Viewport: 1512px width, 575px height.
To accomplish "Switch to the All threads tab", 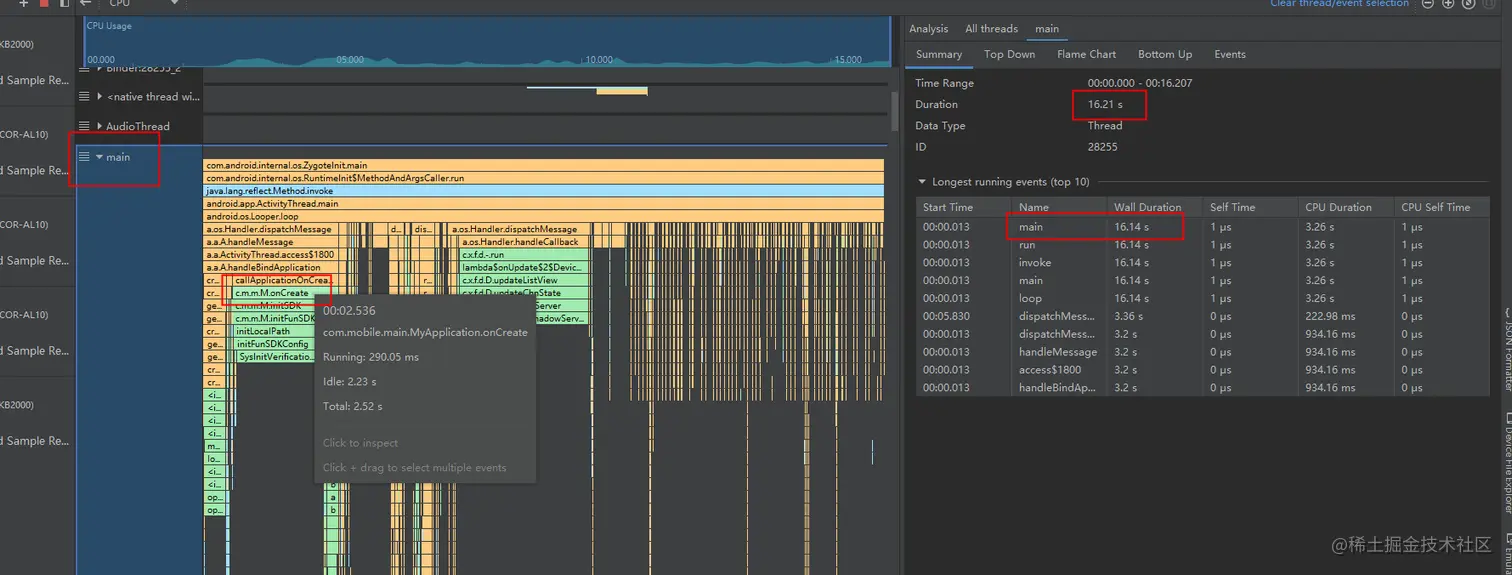I will click(x=991, y=29).
